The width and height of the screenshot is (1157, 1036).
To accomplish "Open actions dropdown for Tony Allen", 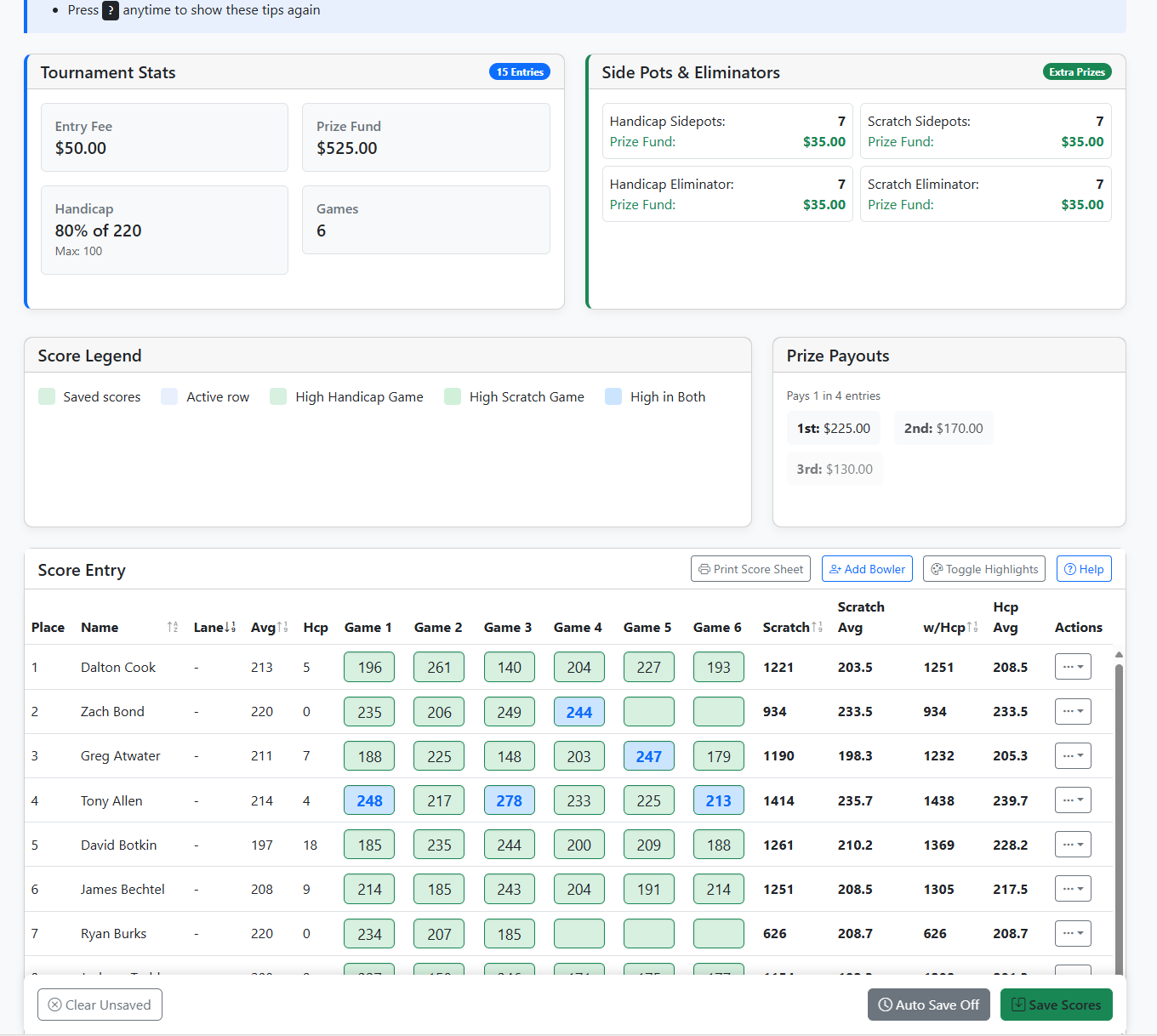I will pyautogui.click(x=1073, y=800).
